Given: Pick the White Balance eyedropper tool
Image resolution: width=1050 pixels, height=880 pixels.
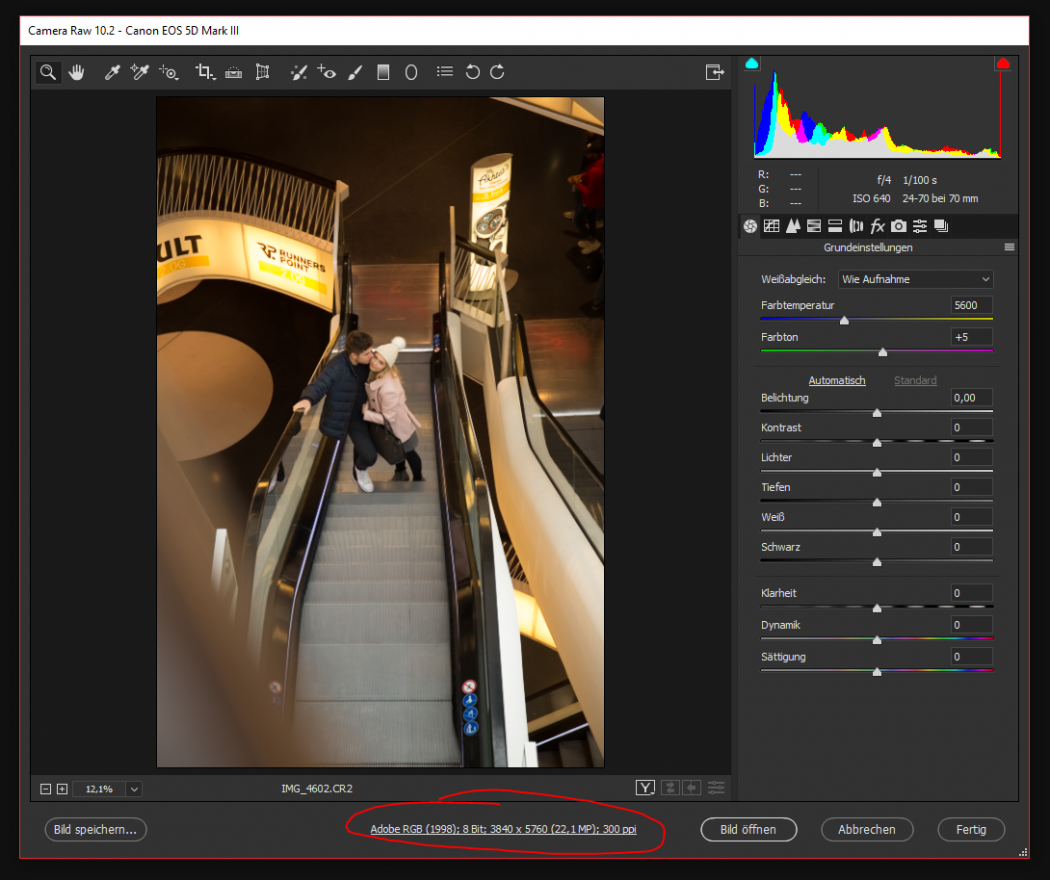Looking at the screenshot, I should point(112,71).
